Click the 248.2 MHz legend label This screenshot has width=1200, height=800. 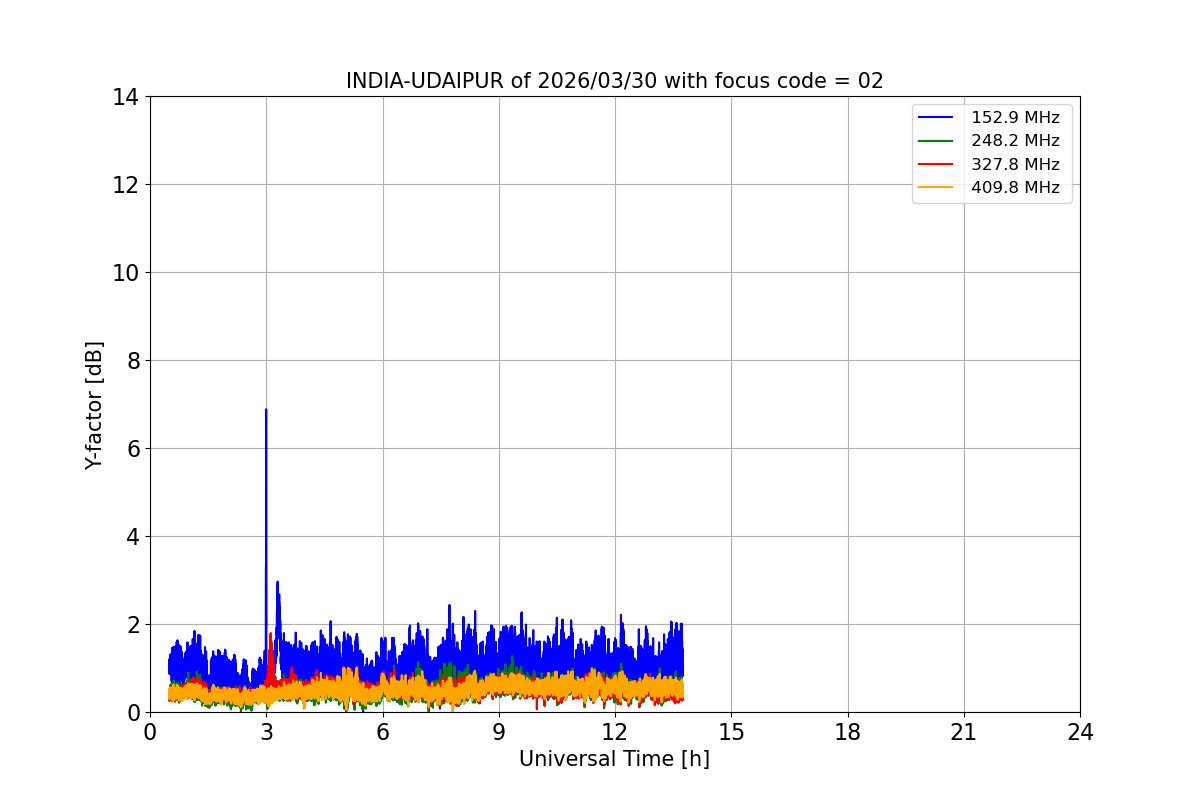pyautogui.click(x=1015, y=141)
